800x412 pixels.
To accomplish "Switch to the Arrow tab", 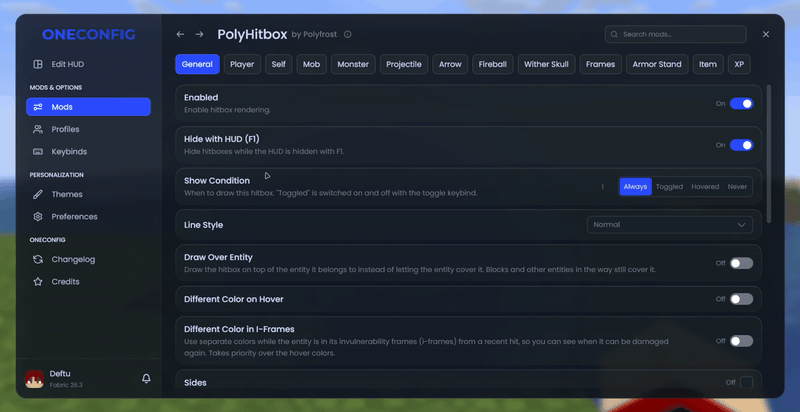I will (x=451, y=64).
